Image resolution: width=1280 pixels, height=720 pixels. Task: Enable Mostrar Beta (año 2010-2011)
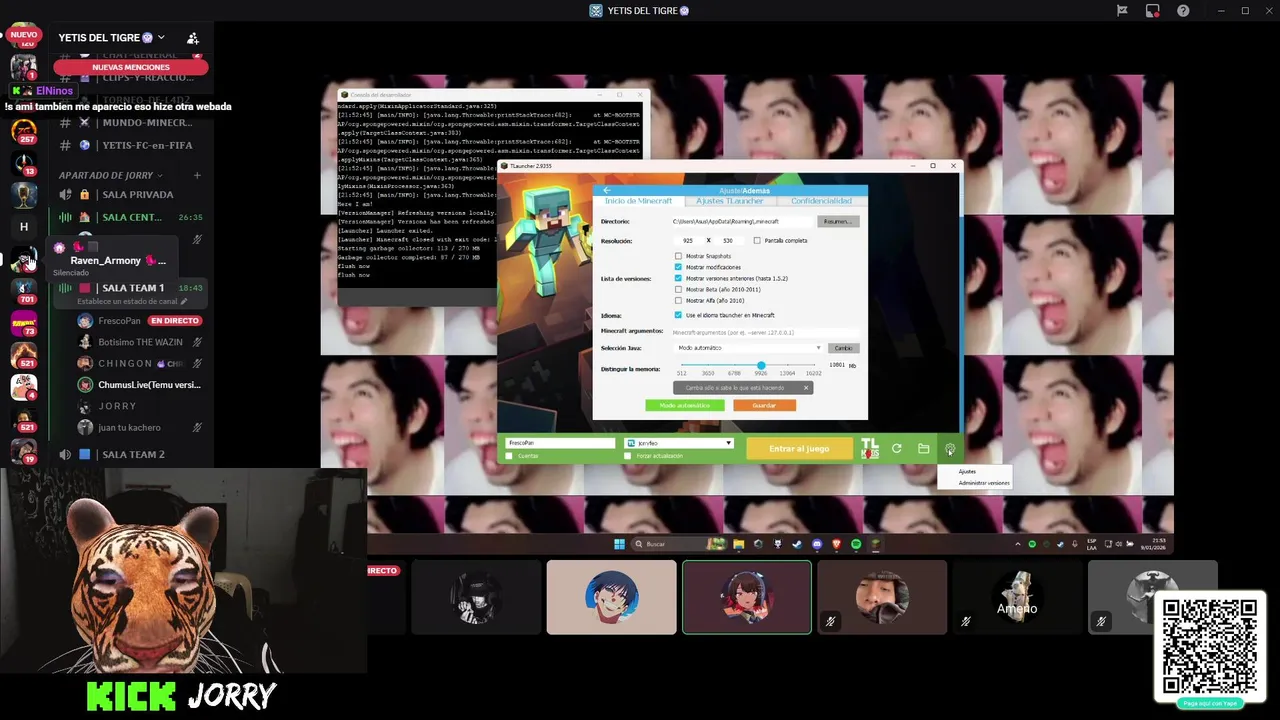pos(678,289)
